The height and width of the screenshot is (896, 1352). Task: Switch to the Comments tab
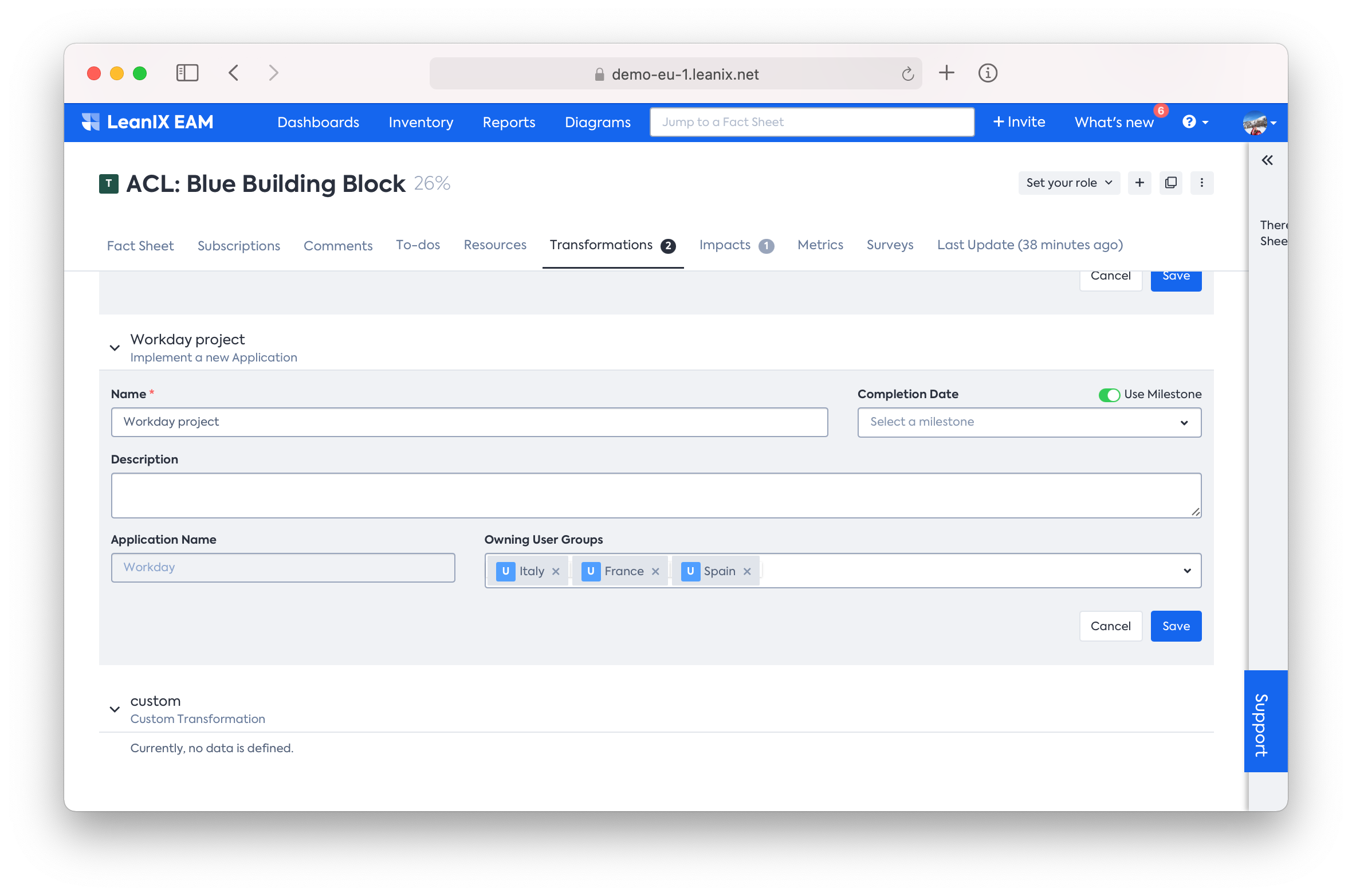coord(338,245)
